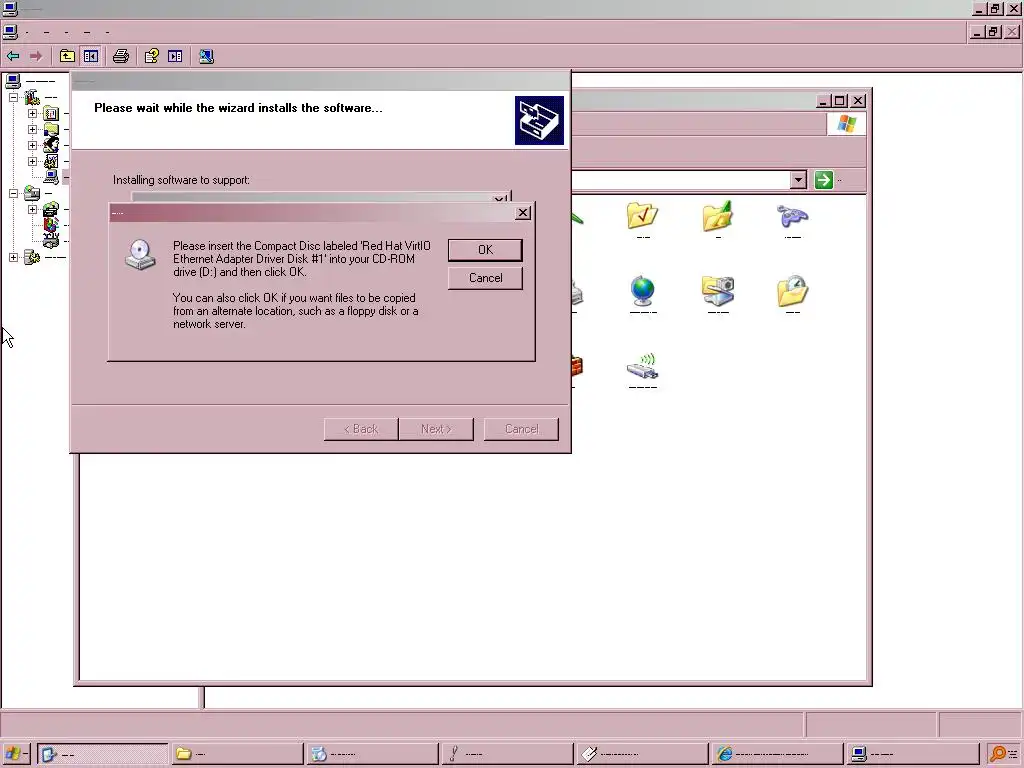Minimize the Control Panel window

(824, 101)
